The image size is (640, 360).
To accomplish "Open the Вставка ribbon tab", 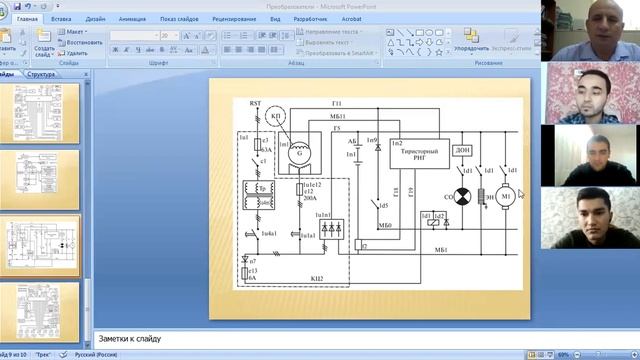I will point(61,19).
